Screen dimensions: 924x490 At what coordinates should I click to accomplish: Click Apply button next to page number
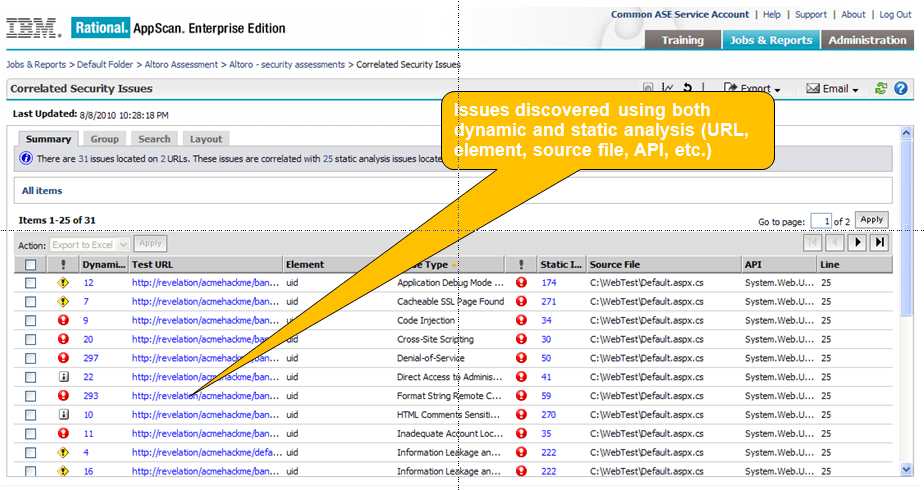[x=871, y=220]
